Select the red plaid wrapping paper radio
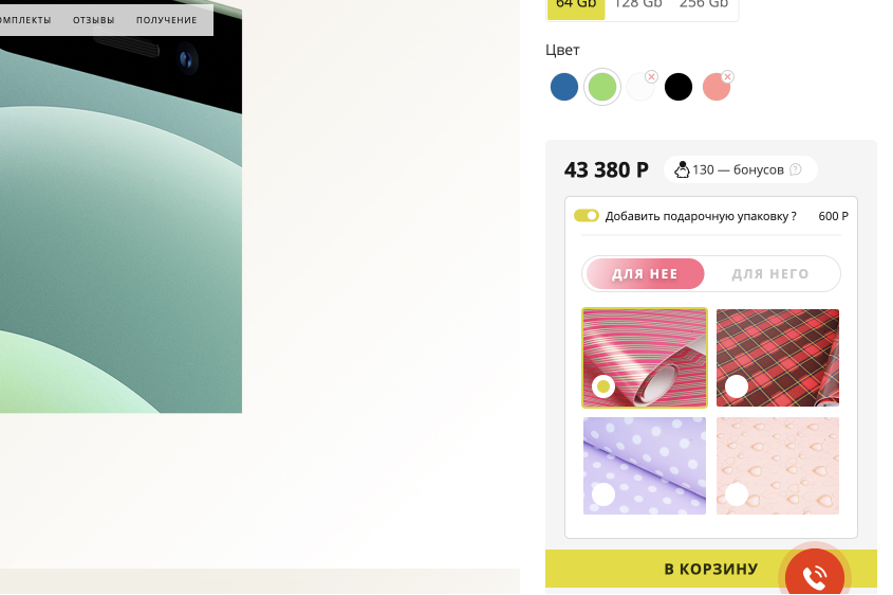 click(736, 387)
